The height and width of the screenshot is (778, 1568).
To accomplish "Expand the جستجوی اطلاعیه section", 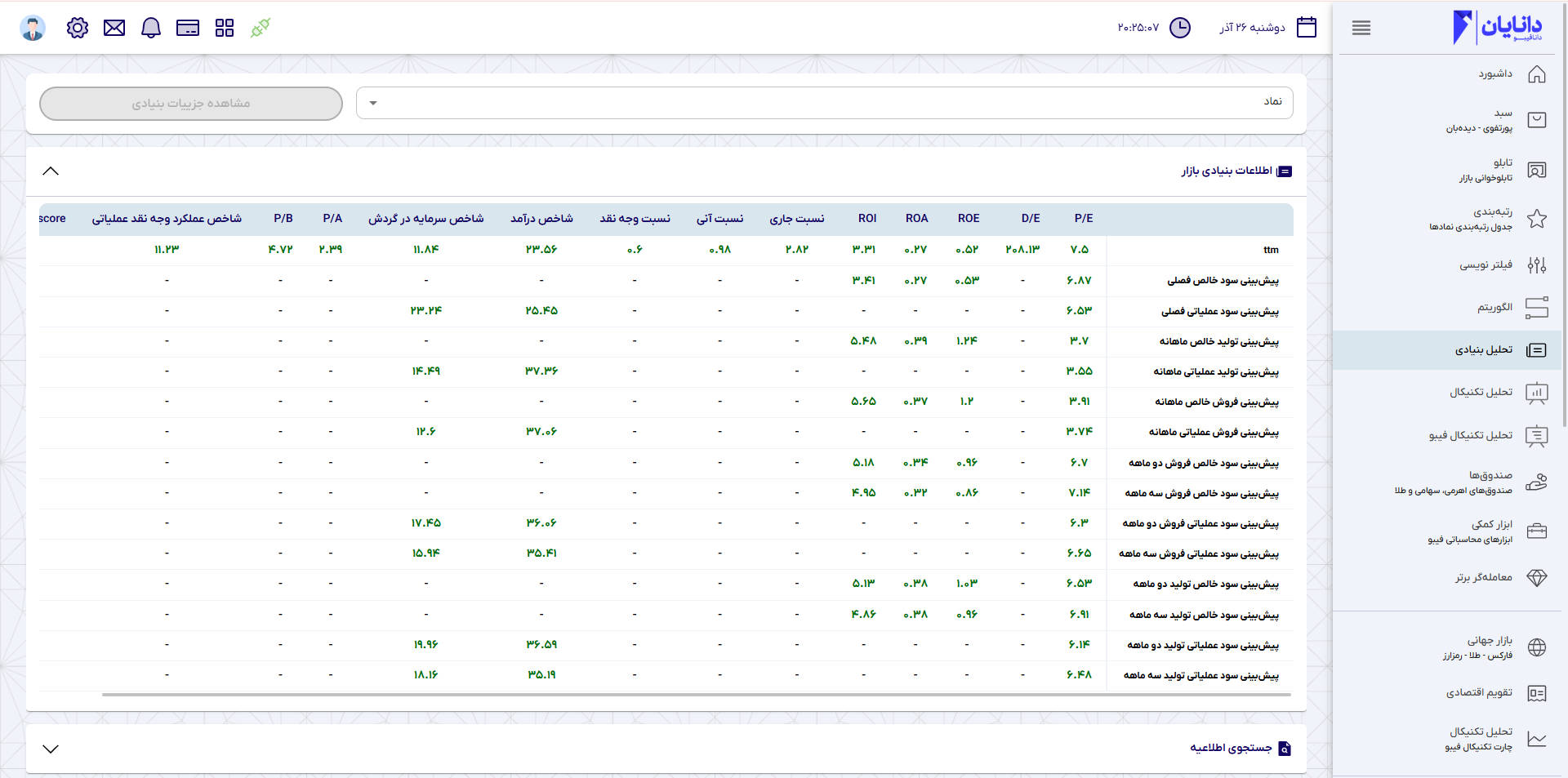I will 51,749.
